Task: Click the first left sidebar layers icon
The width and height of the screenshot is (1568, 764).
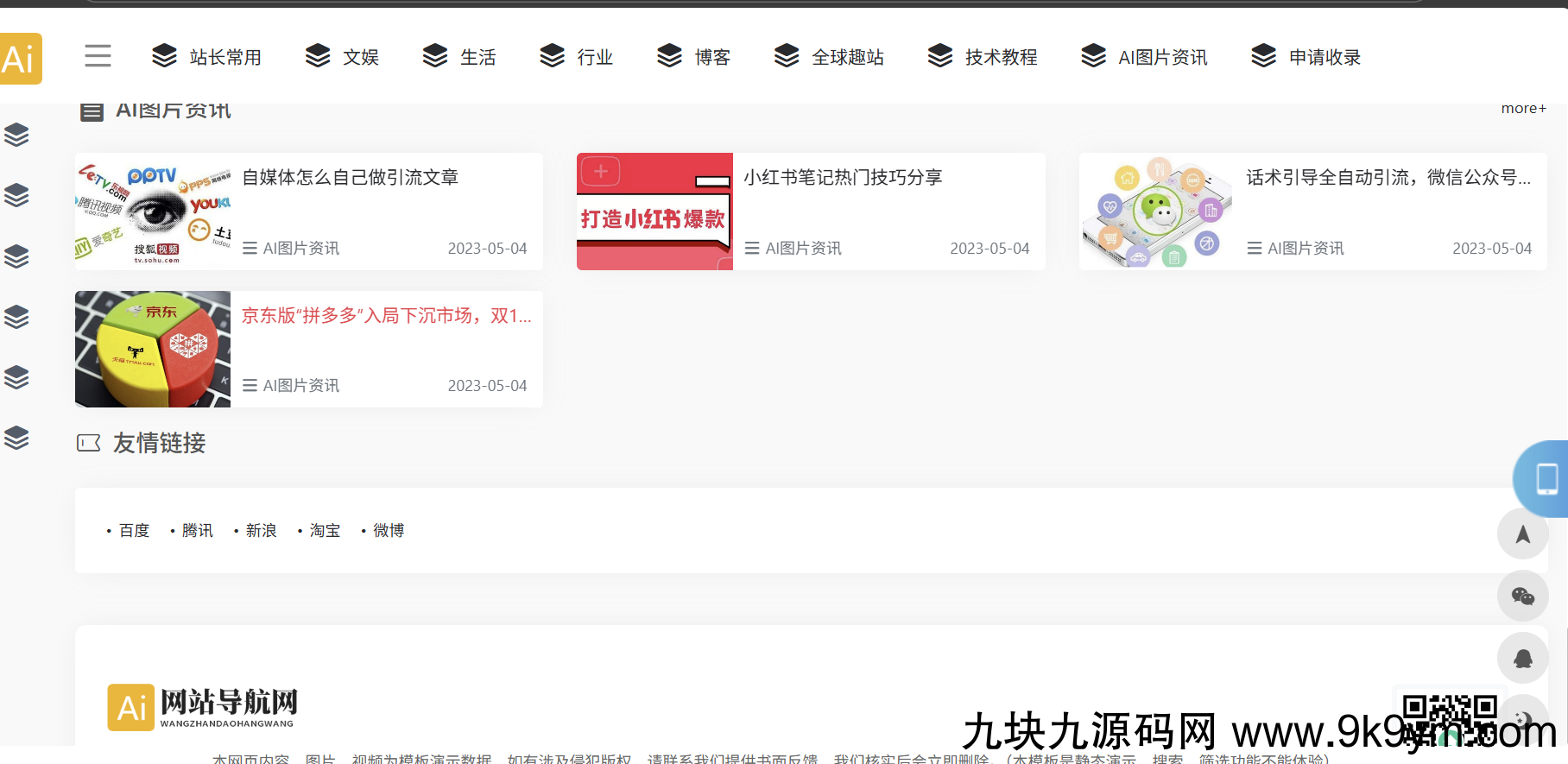Action: pos(16,135)
